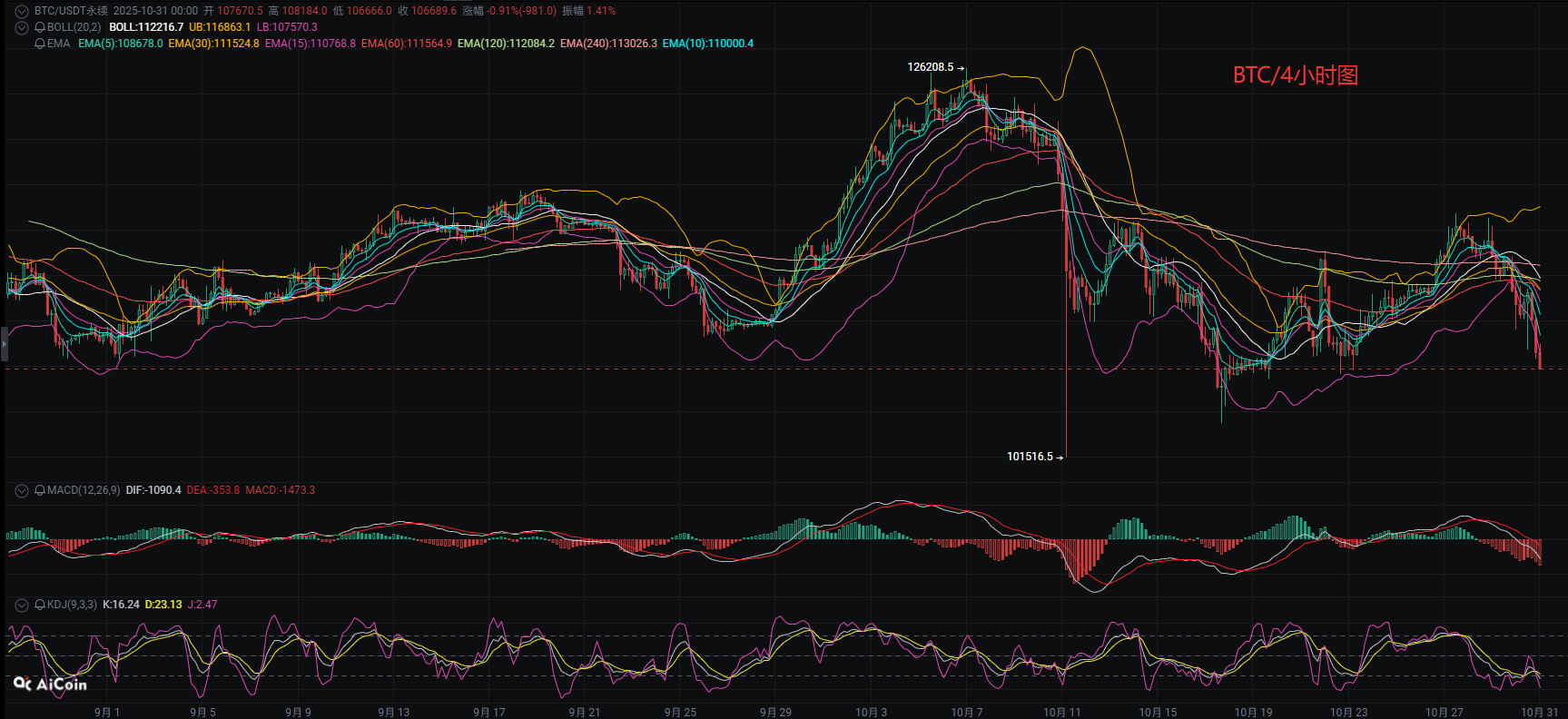Select the EMA(5) legend value

coord(121,44)
